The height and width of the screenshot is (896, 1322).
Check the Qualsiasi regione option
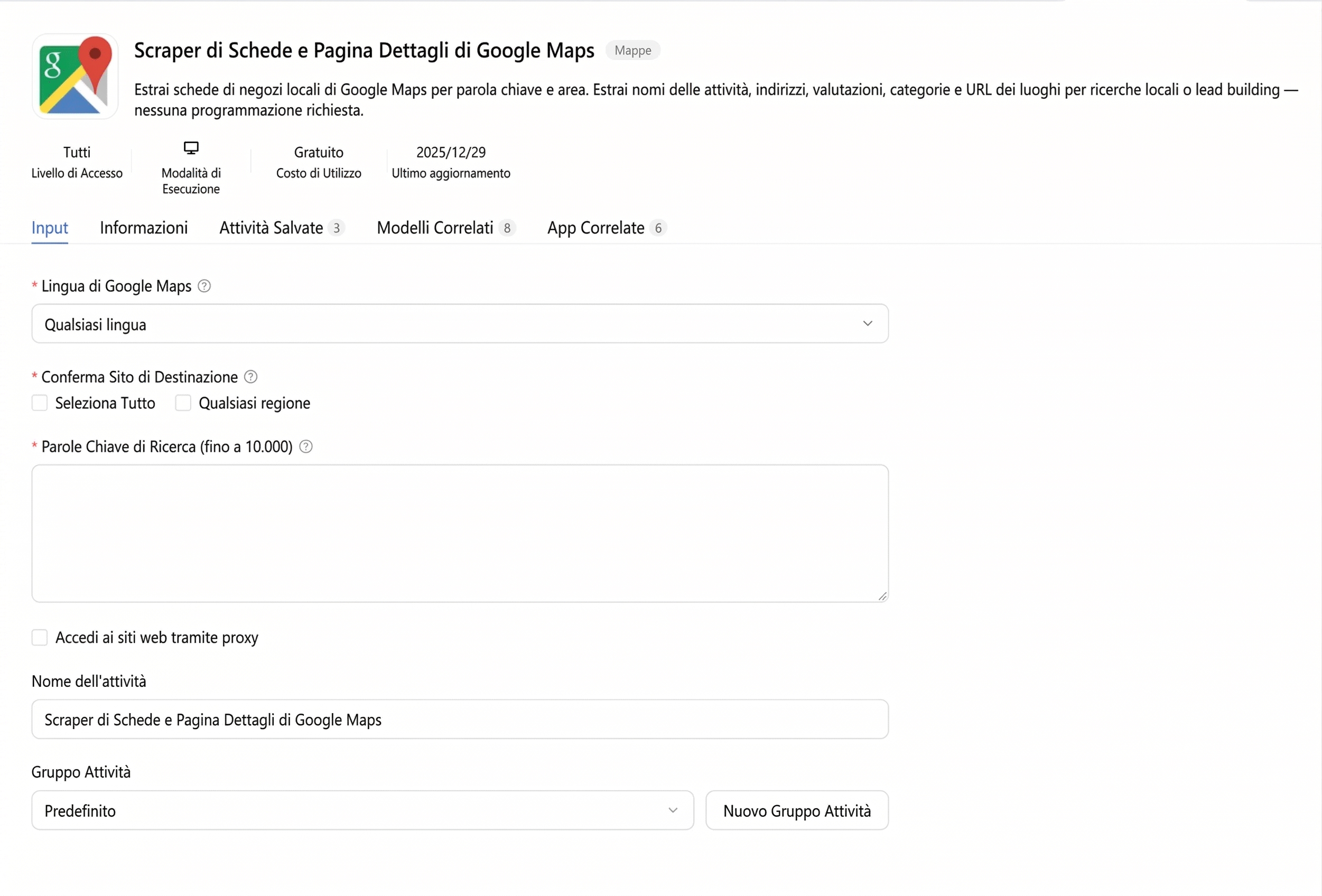183,403
